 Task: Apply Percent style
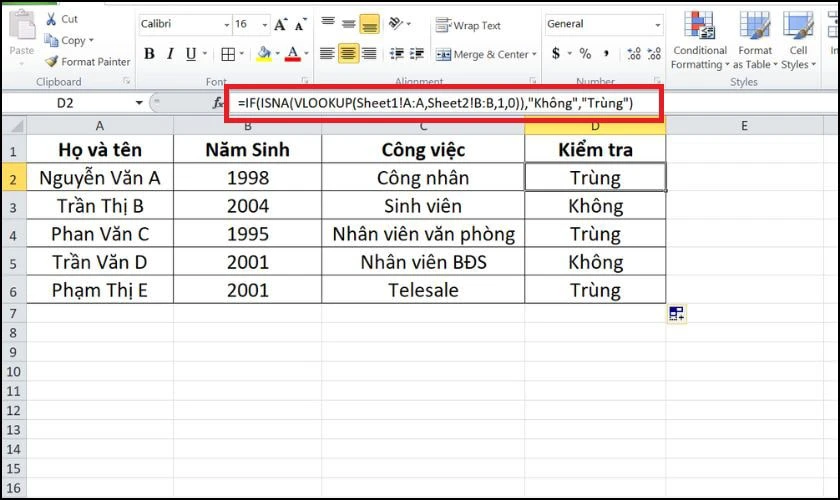point(586,54)
